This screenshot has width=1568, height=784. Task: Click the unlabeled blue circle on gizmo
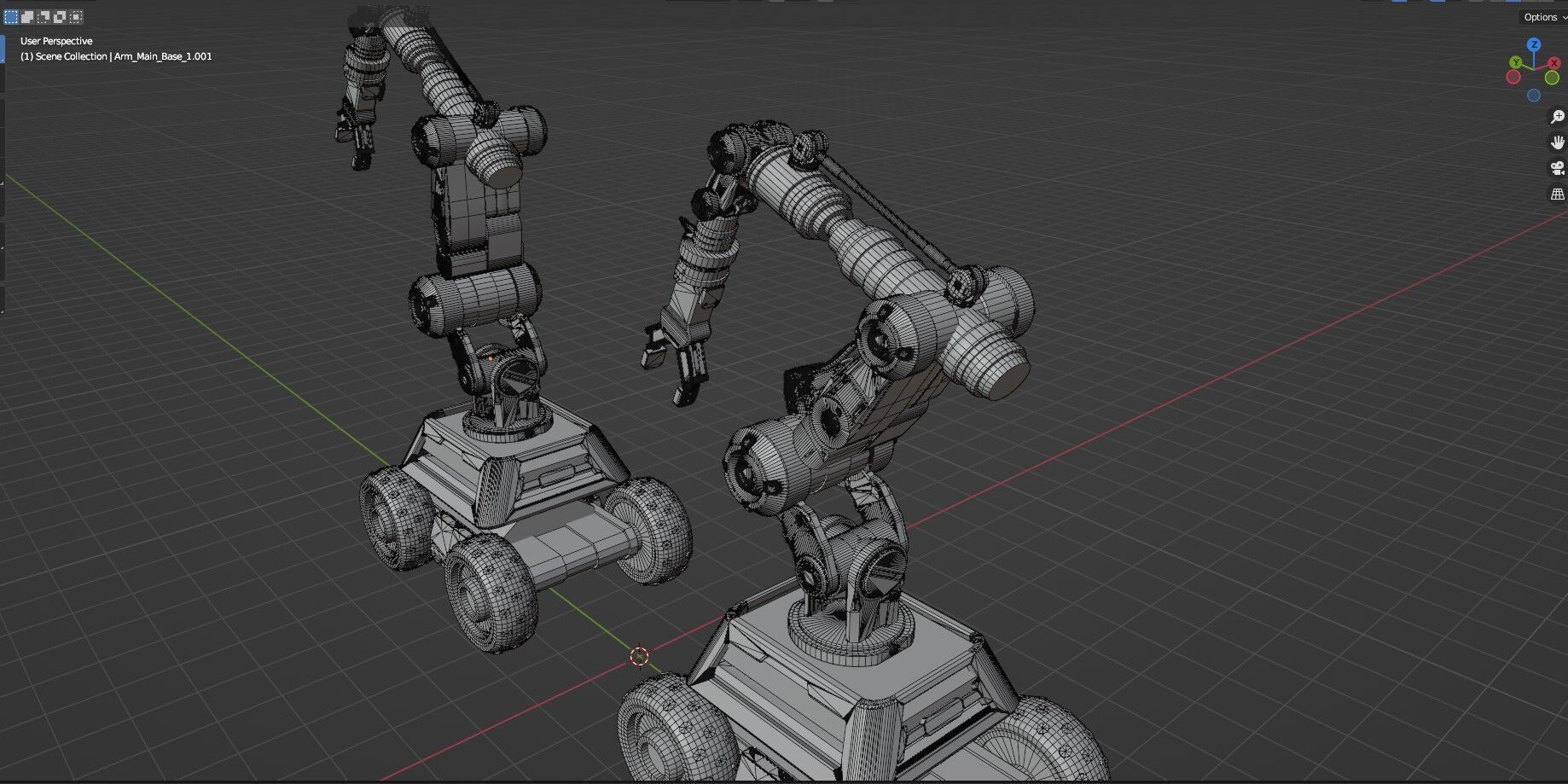click(x=1534, y=96)
